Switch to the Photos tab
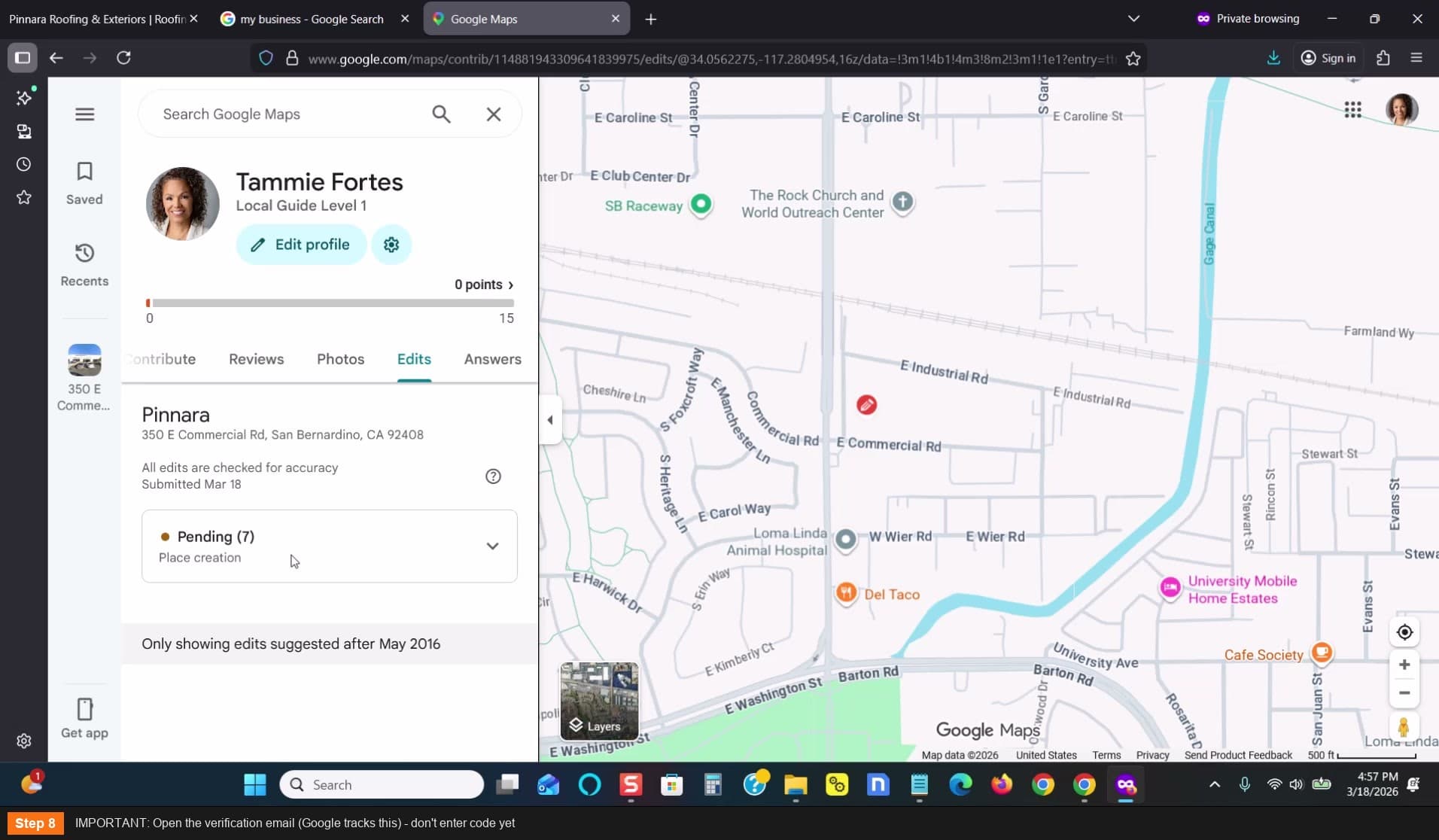 (x=340, y=359)
